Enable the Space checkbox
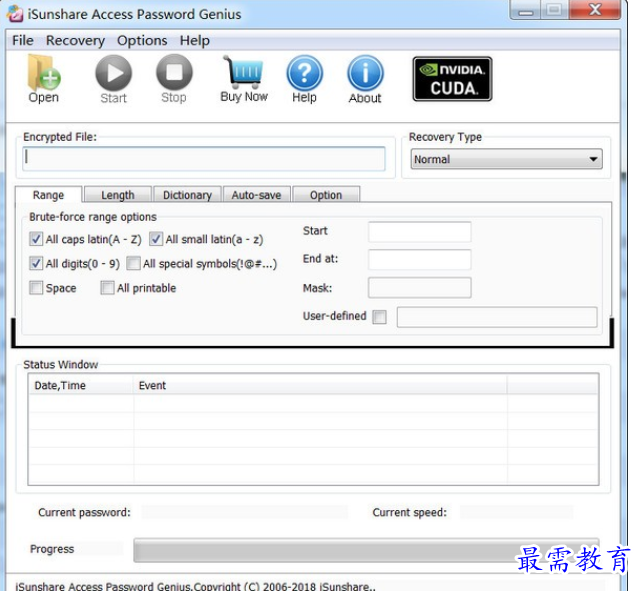This screenshot has height=591, width=639. (36, 288)
